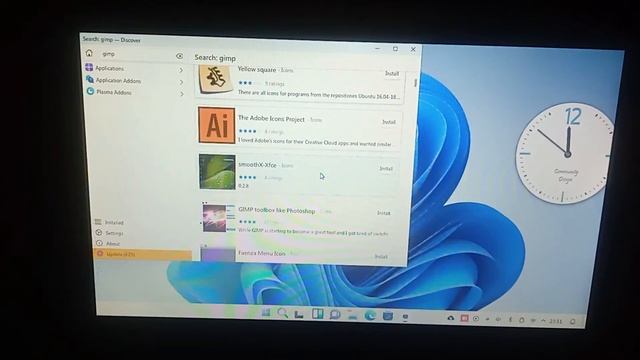Open the widgets panel taskbar icon

pyautogui.click(x=317, y=314)
